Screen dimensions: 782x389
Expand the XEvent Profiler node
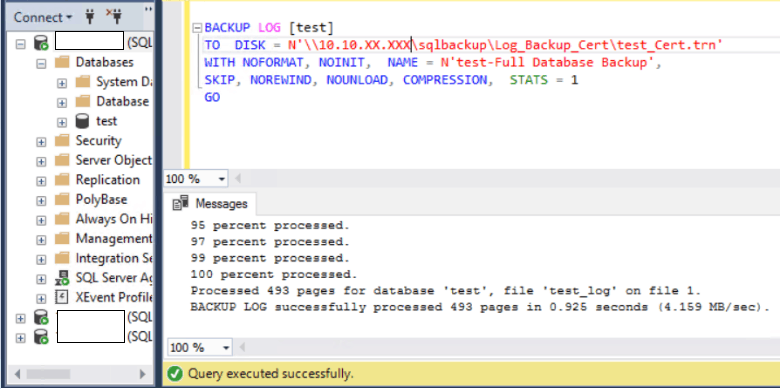click(41, 299)
